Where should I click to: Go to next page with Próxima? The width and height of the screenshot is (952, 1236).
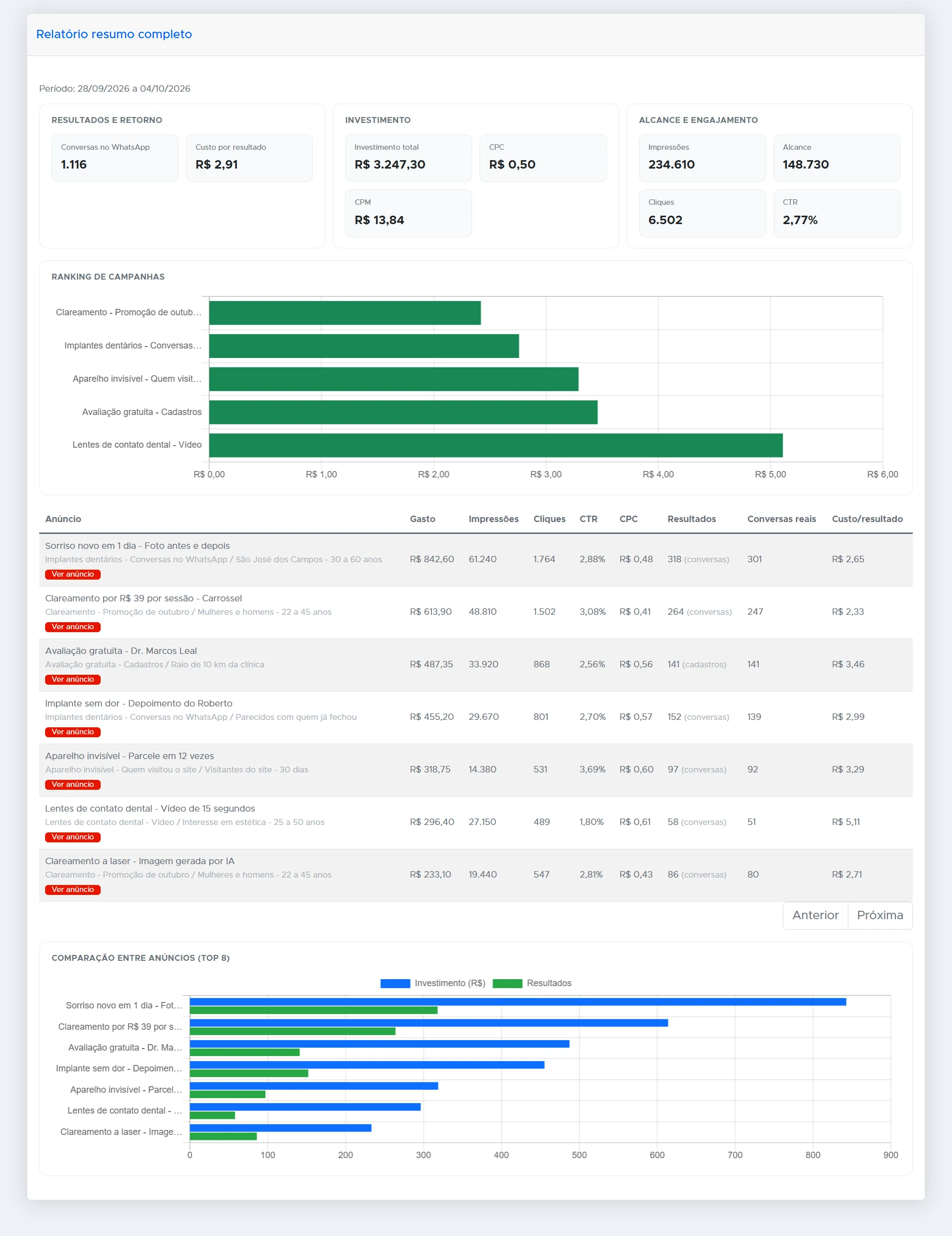point(880,916)
